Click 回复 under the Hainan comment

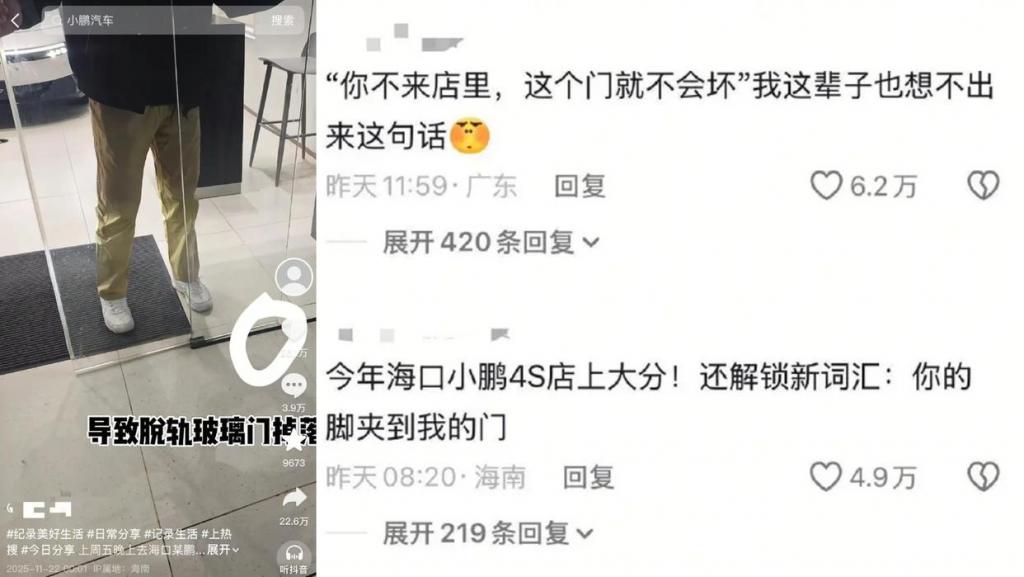[588, 477]
